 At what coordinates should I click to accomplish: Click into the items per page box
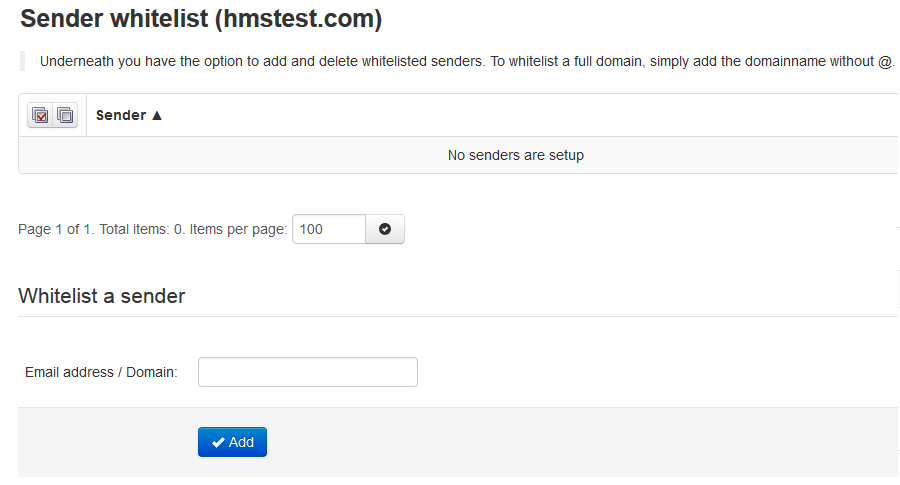pos(329,229)
